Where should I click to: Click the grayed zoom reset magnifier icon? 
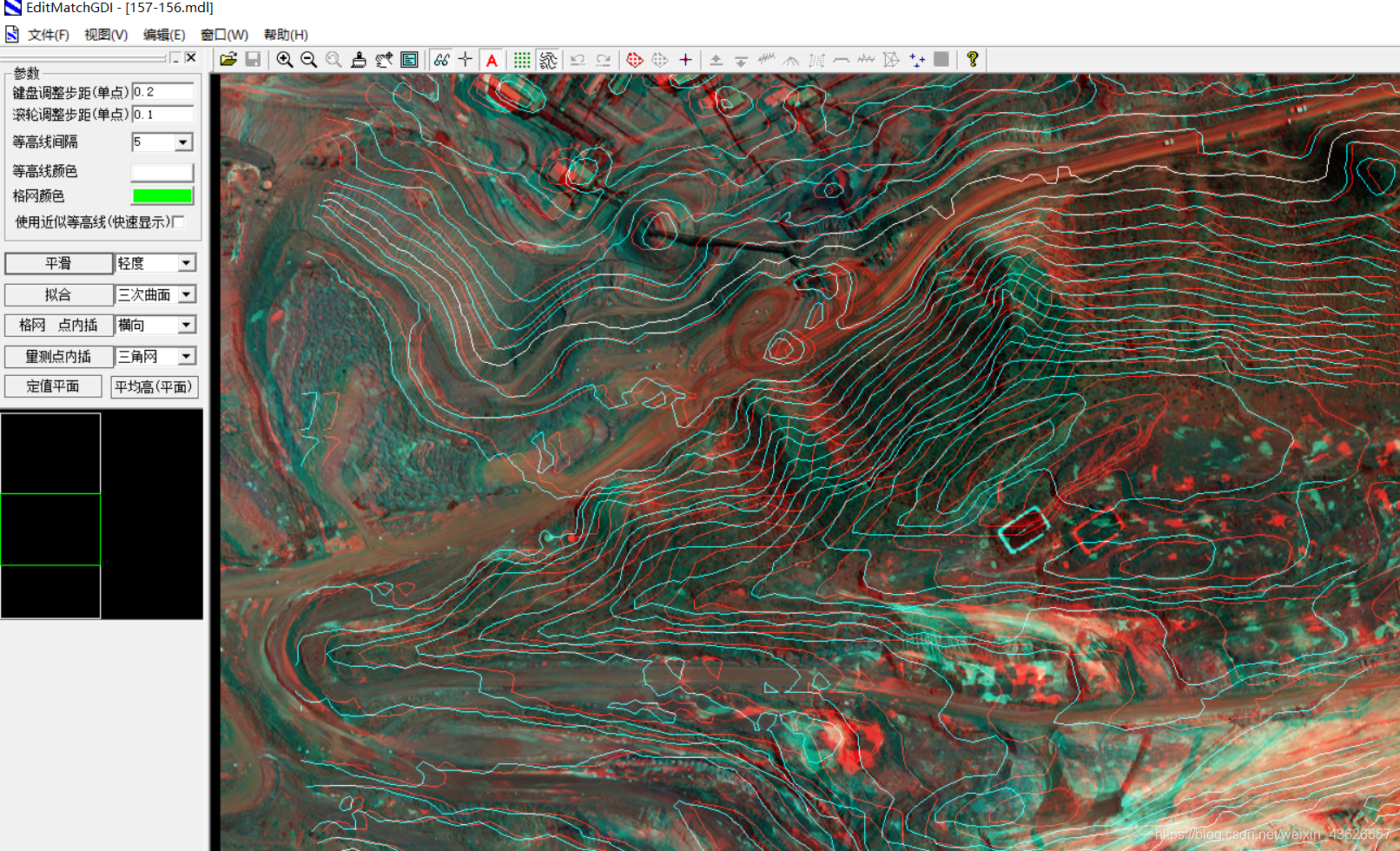[x=333, y=60]
